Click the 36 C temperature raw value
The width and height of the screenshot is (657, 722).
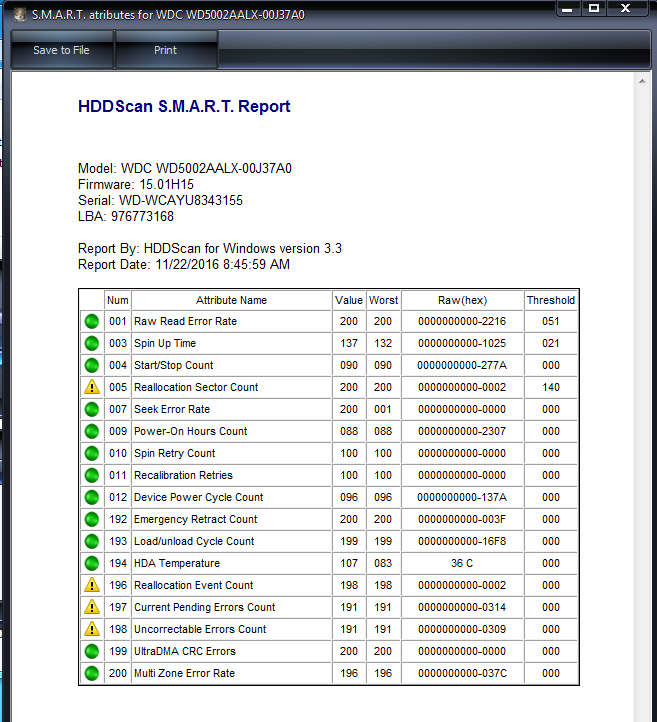[462, 563]
